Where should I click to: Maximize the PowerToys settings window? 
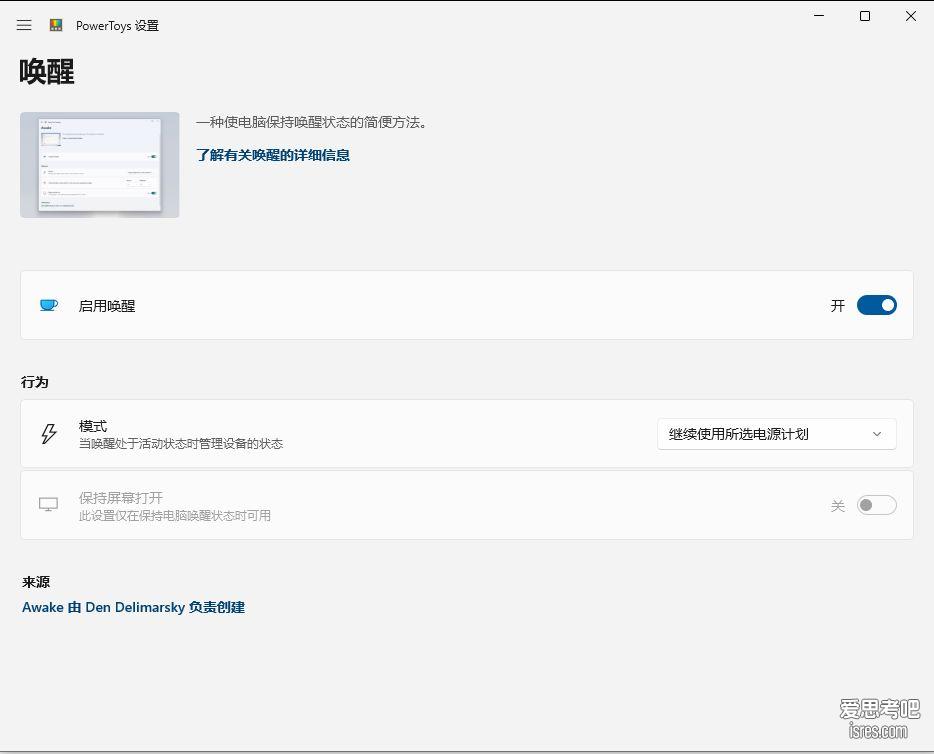click(865, 16)
